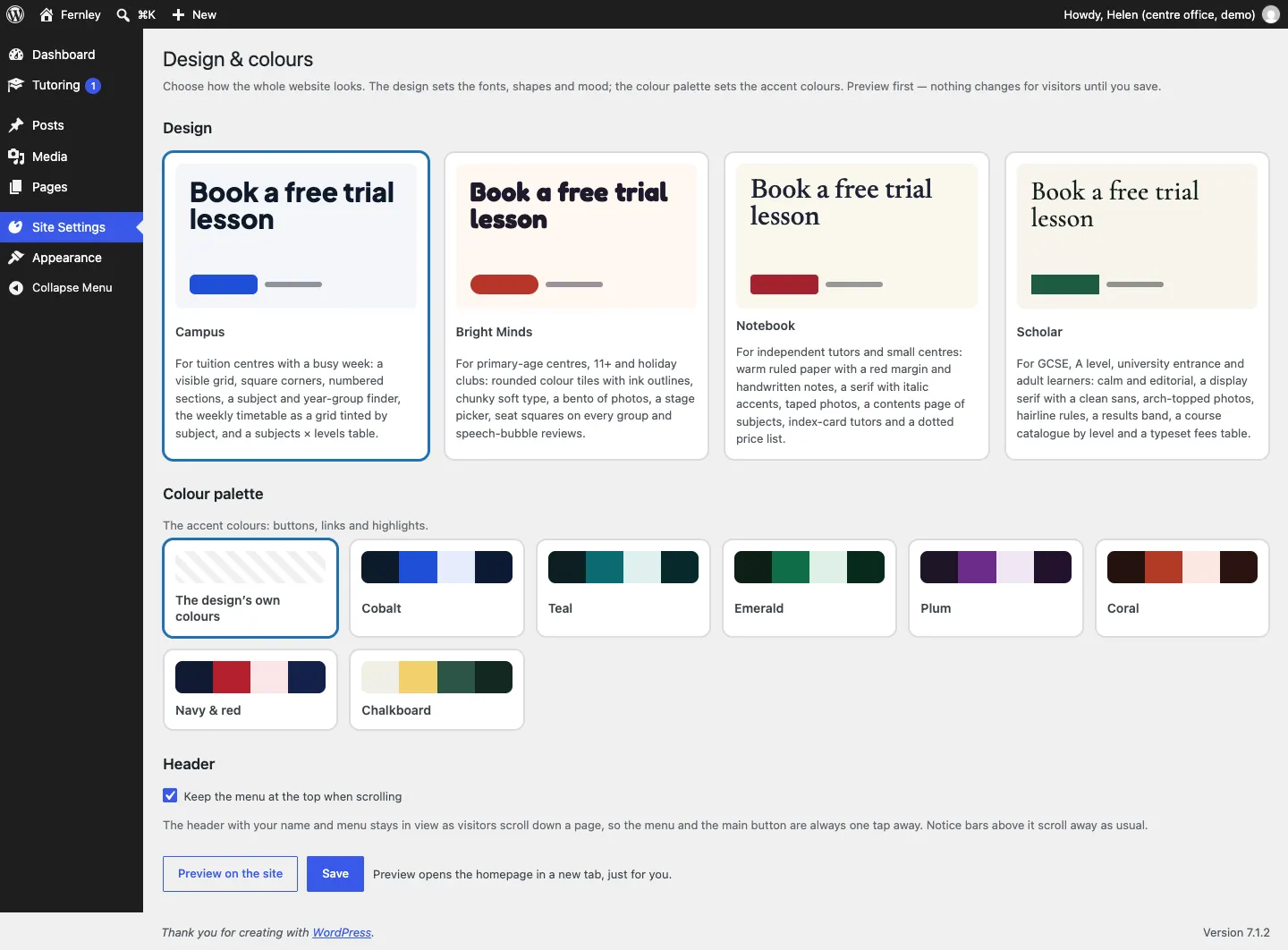This screenshot has height=950, width=1288.
Task: Click the plus icon for New
Action: [x=178, y=14]
